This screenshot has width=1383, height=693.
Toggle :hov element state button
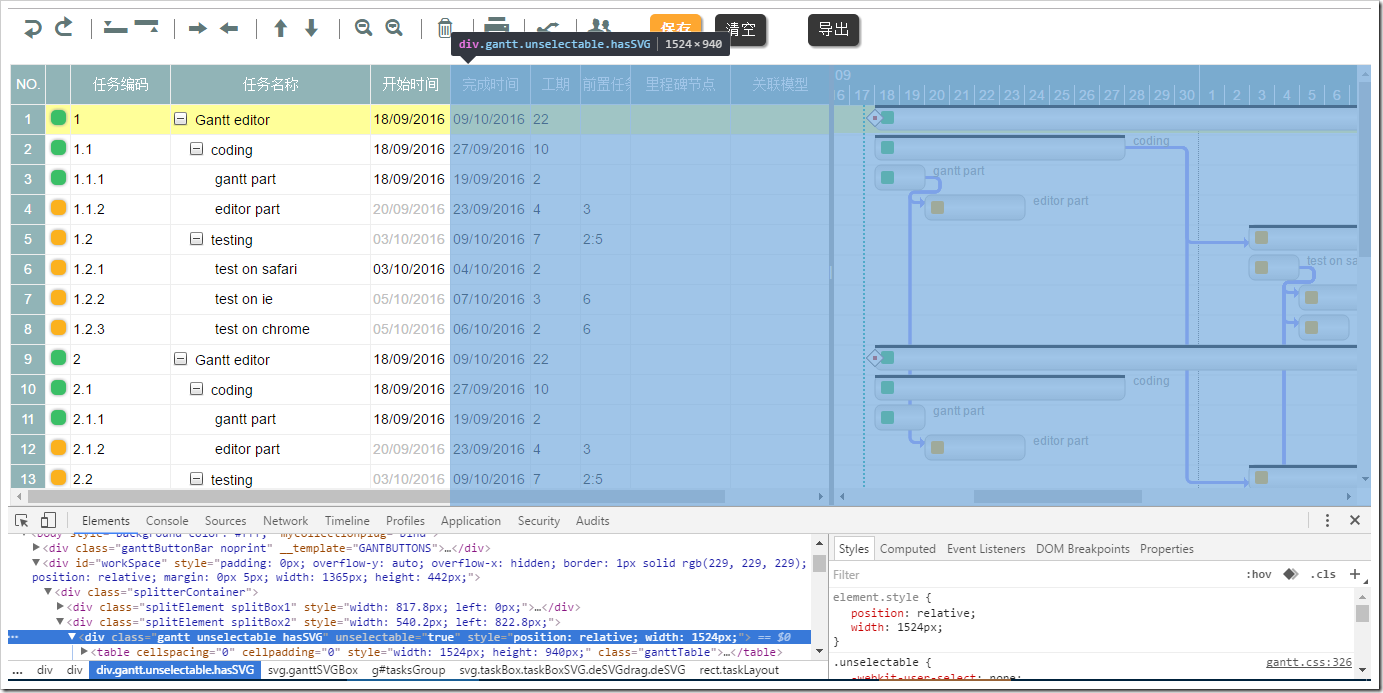(1259, 574)
